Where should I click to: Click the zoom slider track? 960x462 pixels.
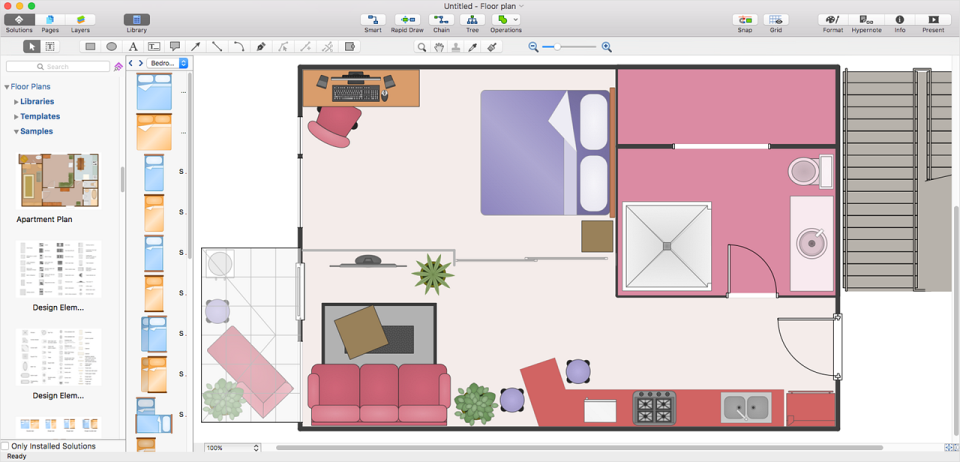click(x=569, y=47)
